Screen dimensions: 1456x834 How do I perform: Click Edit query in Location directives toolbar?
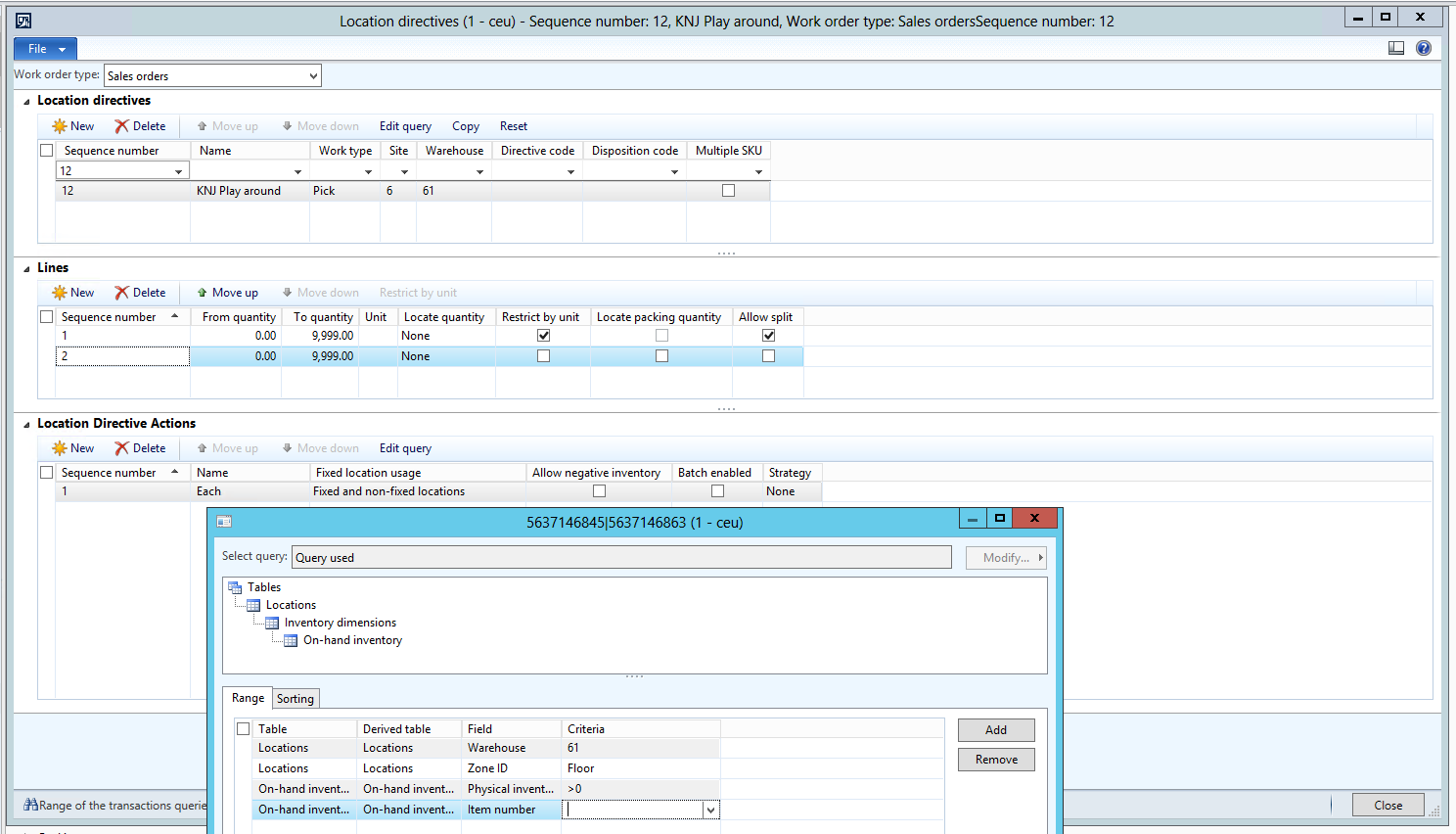[x=405, y=126]
